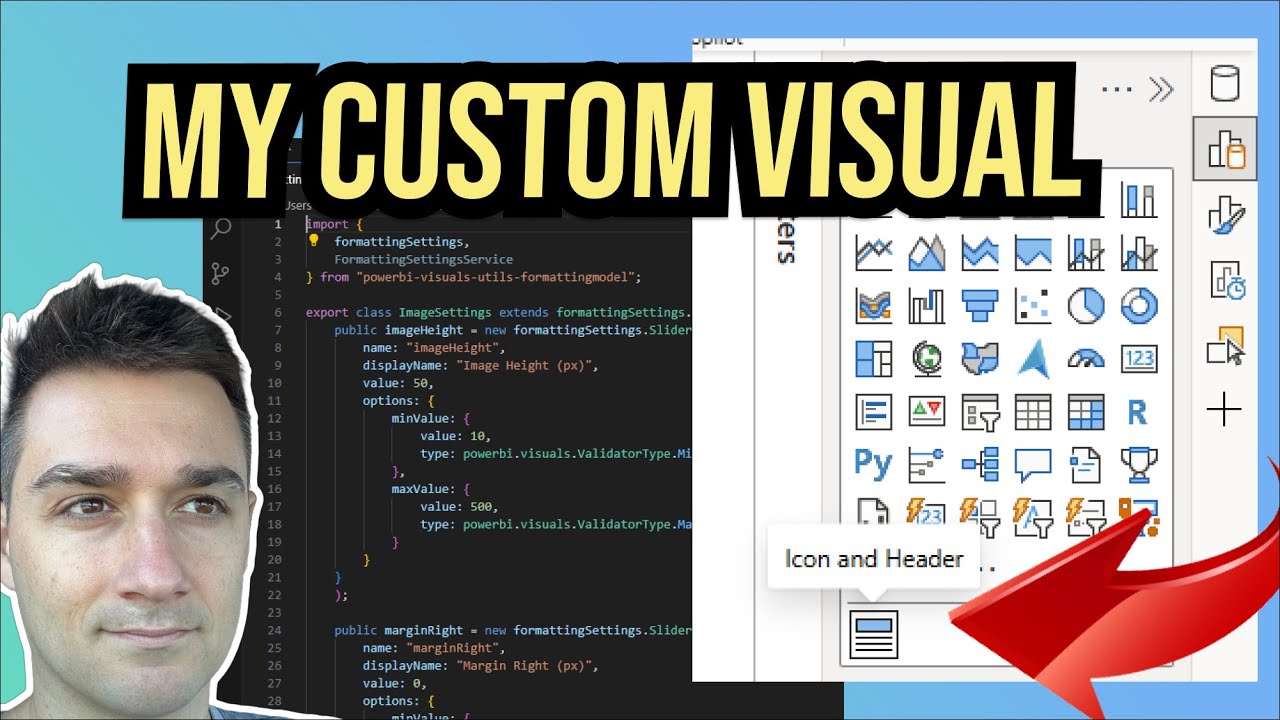Select the Stacked area chart visual
Screen dimensions: 1280x720
pyautogui.click(x=980, y=253)
